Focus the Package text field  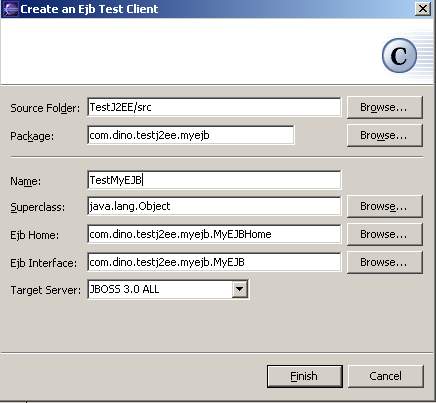tap(191, 135)
